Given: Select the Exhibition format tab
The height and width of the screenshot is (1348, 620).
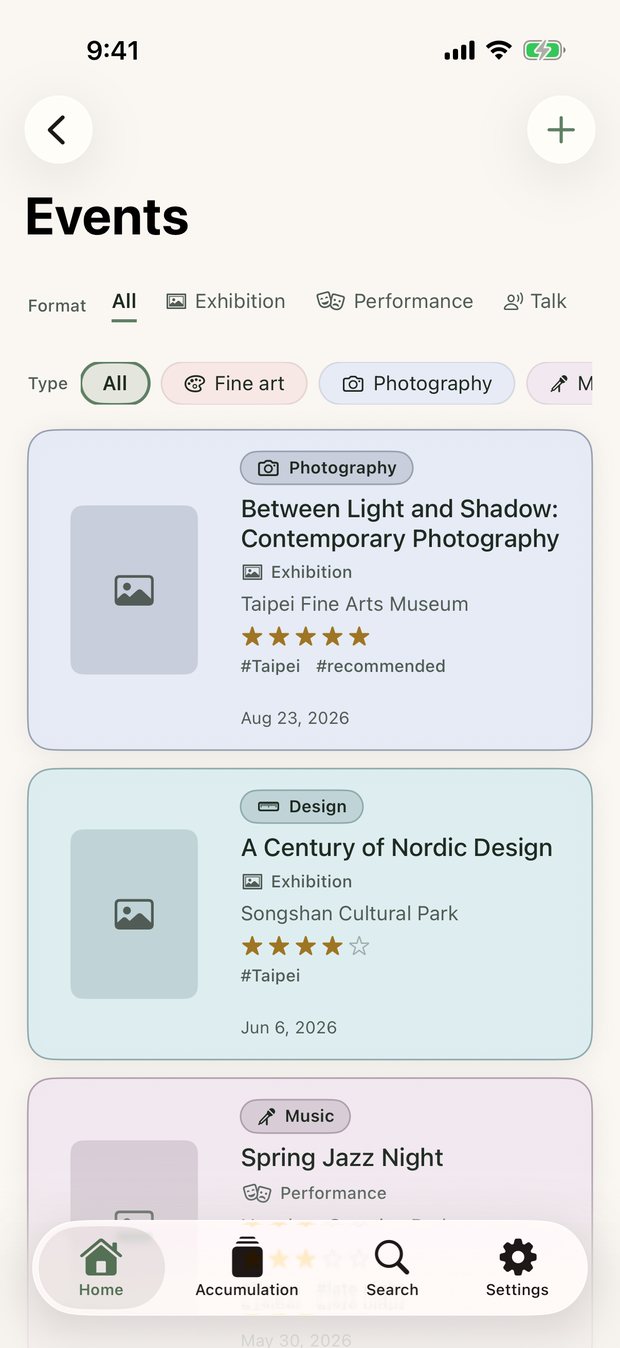Looking at the screenshot, I should tap(226, 301).
